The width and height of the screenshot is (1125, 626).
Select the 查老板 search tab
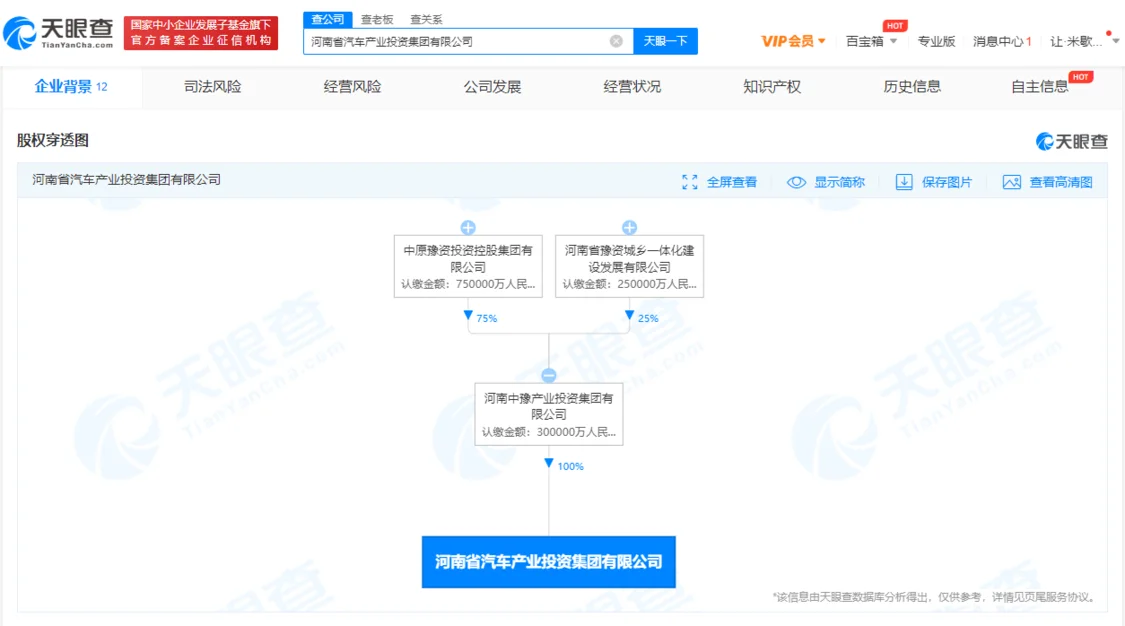click(377, 19)
